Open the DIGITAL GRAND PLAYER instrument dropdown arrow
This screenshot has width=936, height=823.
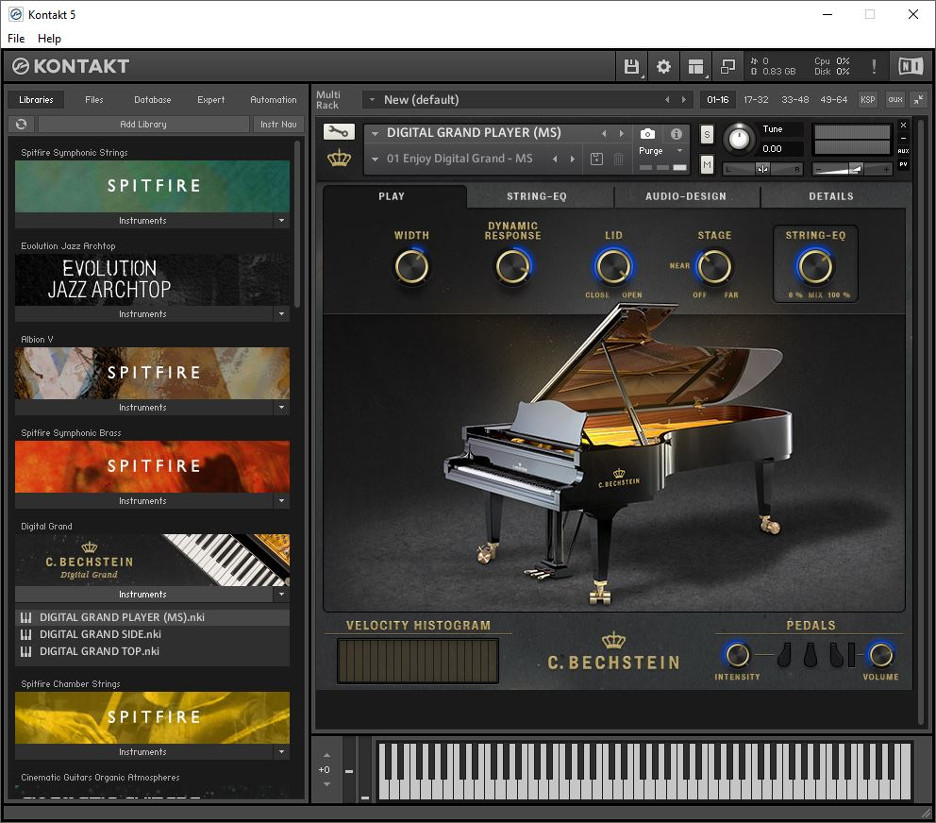point(375,133)
